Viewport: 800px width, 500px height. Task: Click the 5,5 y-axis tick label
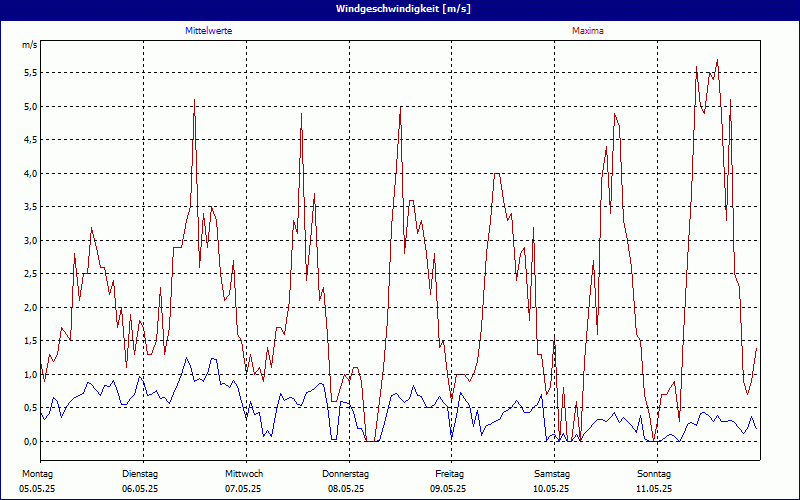point(30,73)
